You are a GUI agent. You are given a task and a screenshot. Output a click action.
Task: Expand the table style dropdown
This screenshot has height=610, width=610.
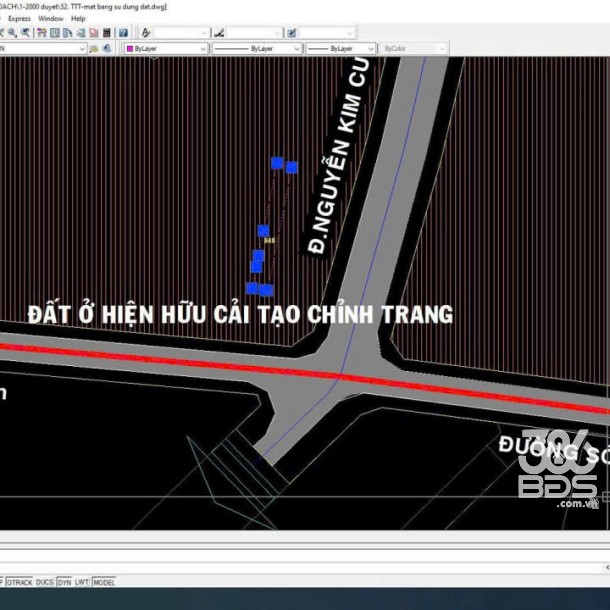pyautogui.click(x=350, y=33)
